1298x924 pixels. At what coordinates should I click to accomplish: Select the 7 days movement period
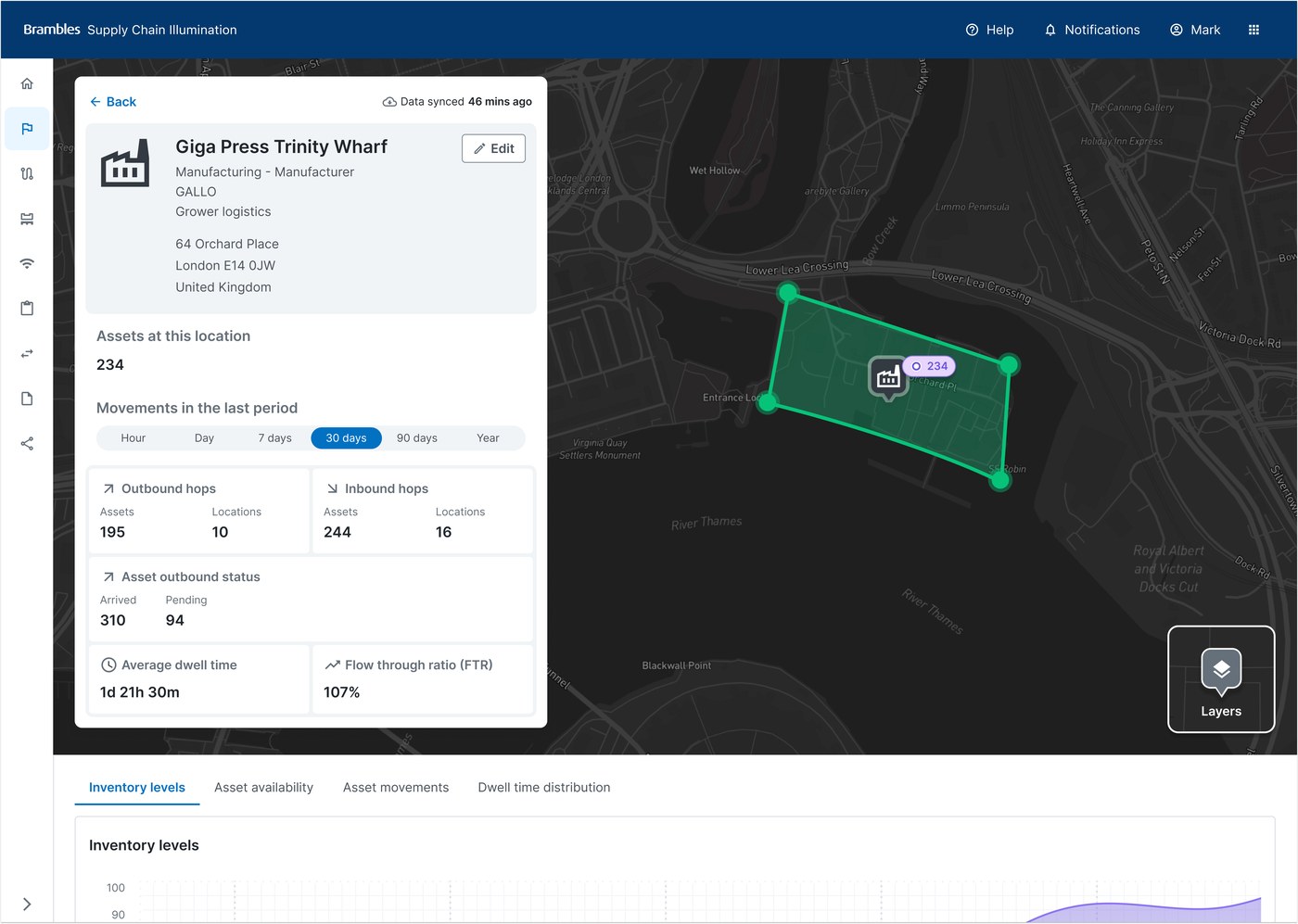pos(274,438)
